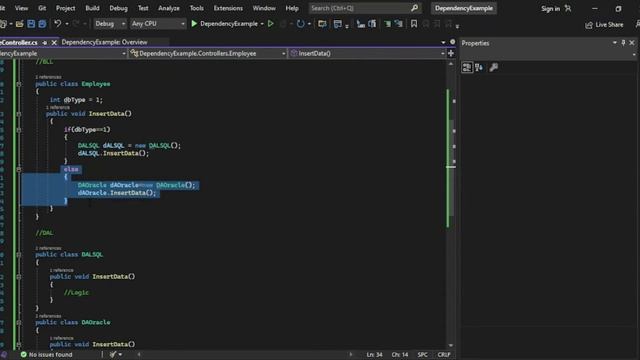This screenshot has height=360, width=640.
Task: Open the Project menu
Action: [65, 8]
